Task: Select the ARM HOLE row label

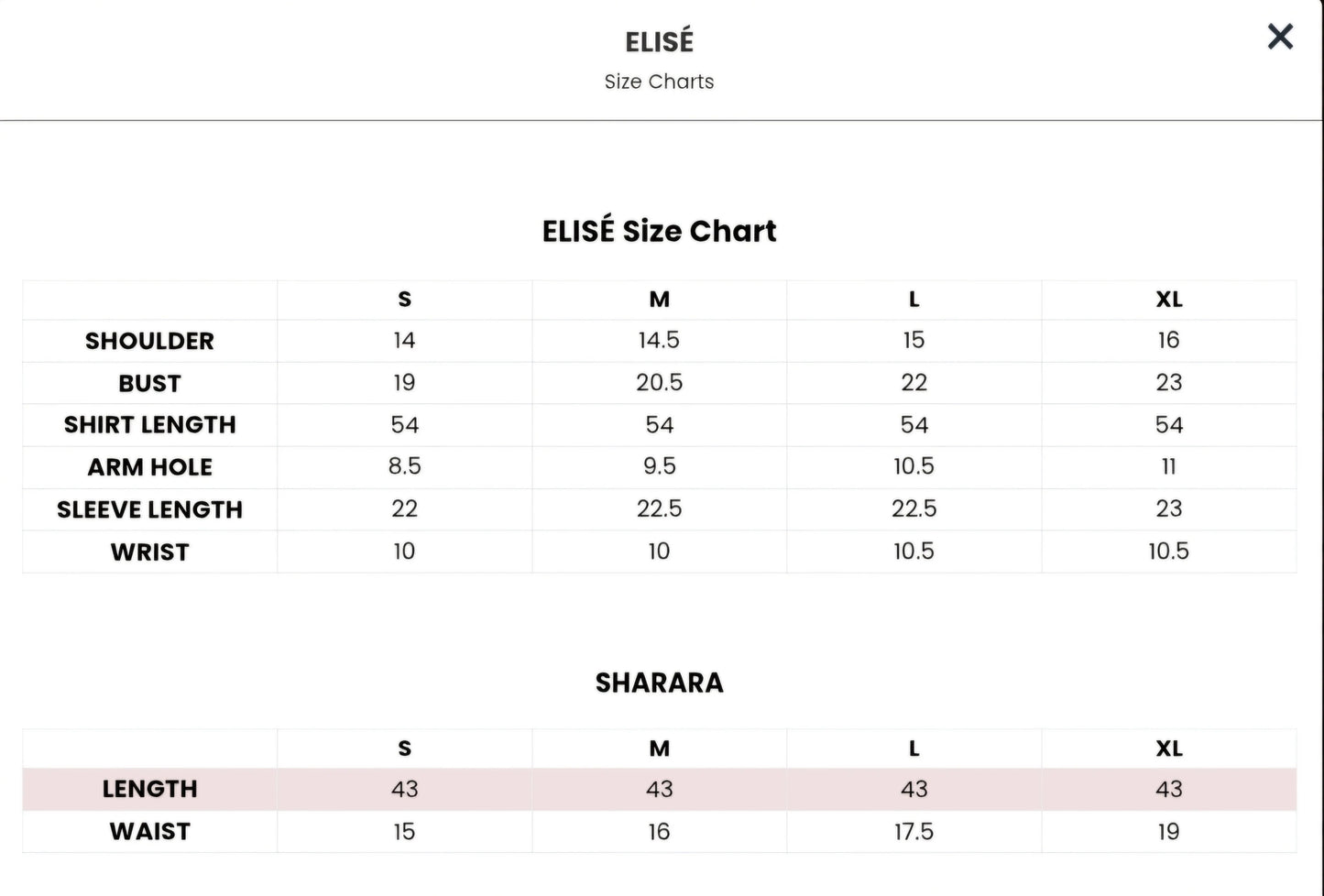Action: click(149, 467)
